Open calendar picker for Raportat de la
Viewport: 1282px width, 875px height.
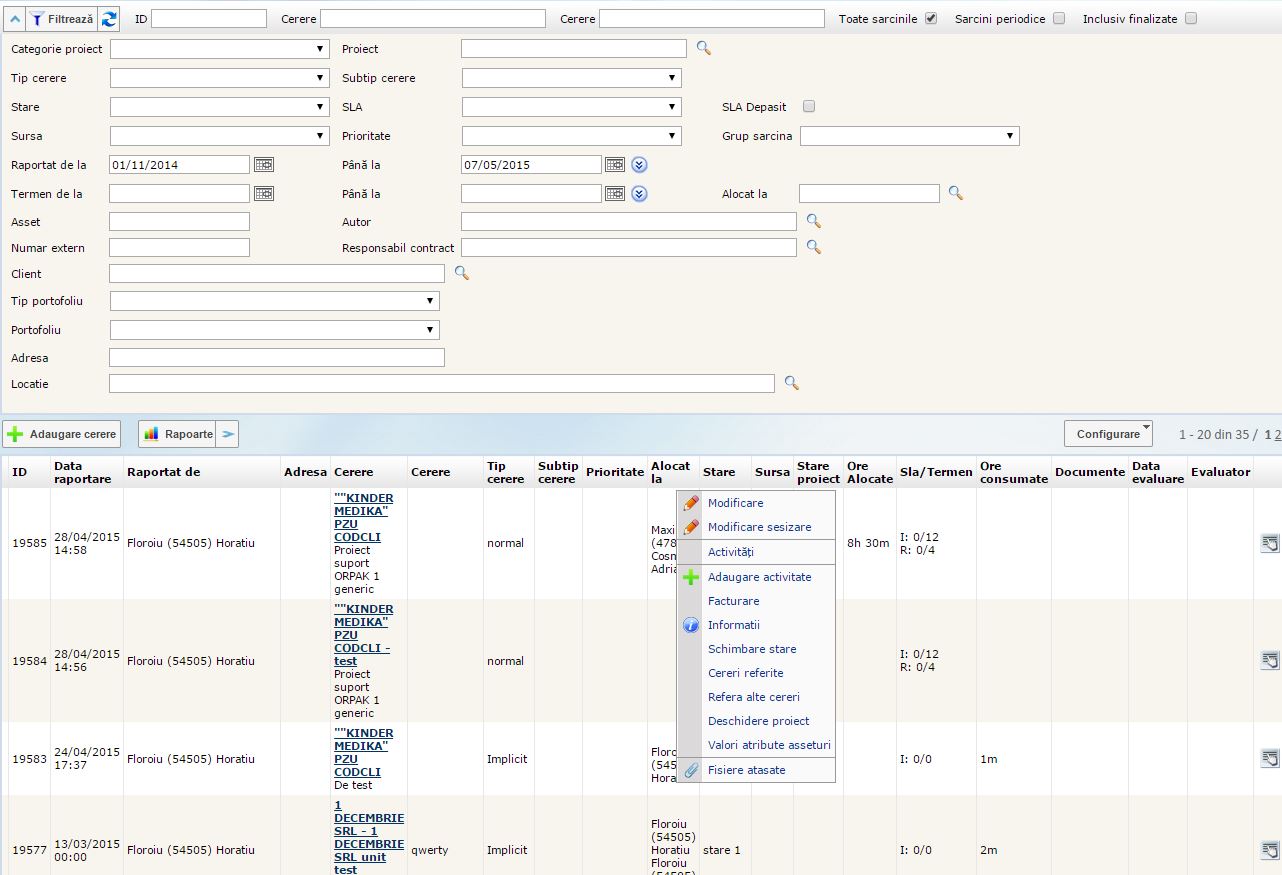point(264,165)
